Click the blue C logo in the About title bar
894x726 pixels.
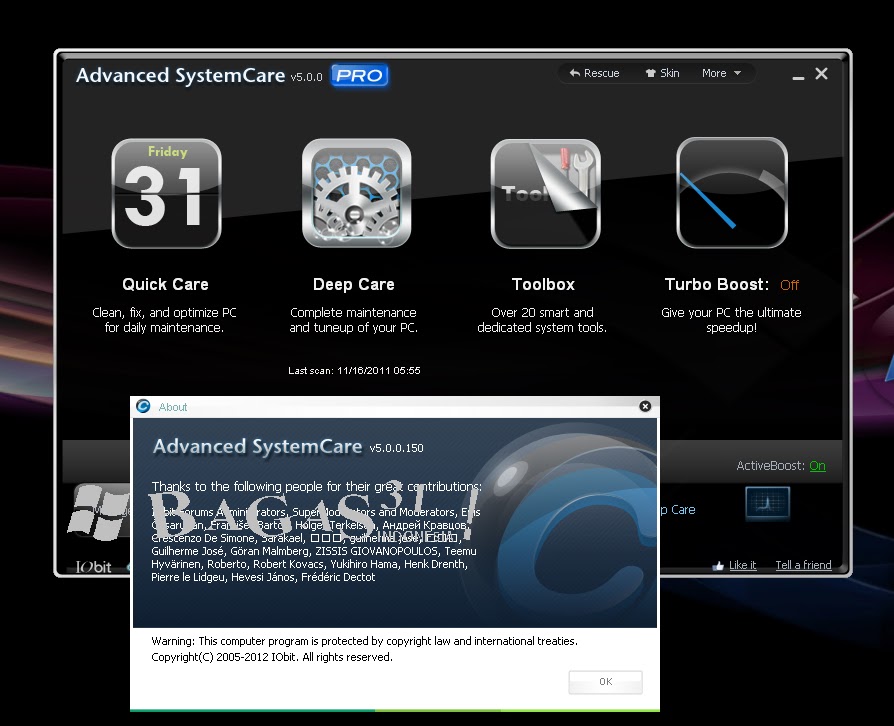pos(142,406)
